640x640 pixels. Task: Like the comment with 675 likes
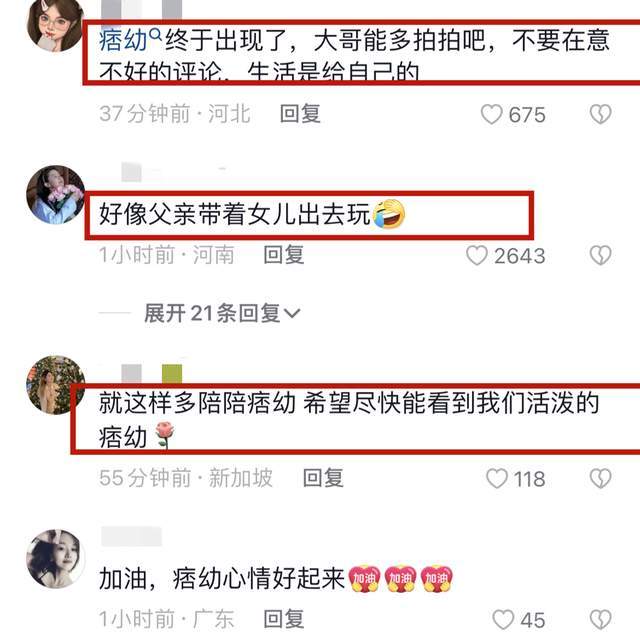pos(491,114)
